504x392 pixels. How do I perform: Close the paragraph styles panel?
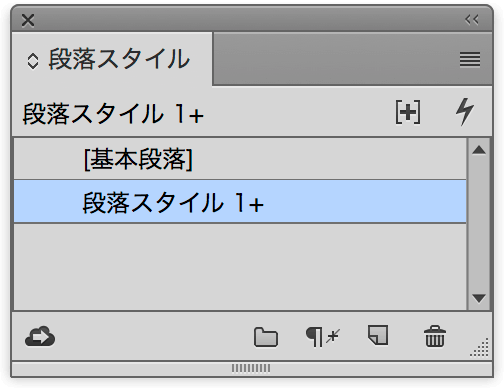(x=28, y=20)
